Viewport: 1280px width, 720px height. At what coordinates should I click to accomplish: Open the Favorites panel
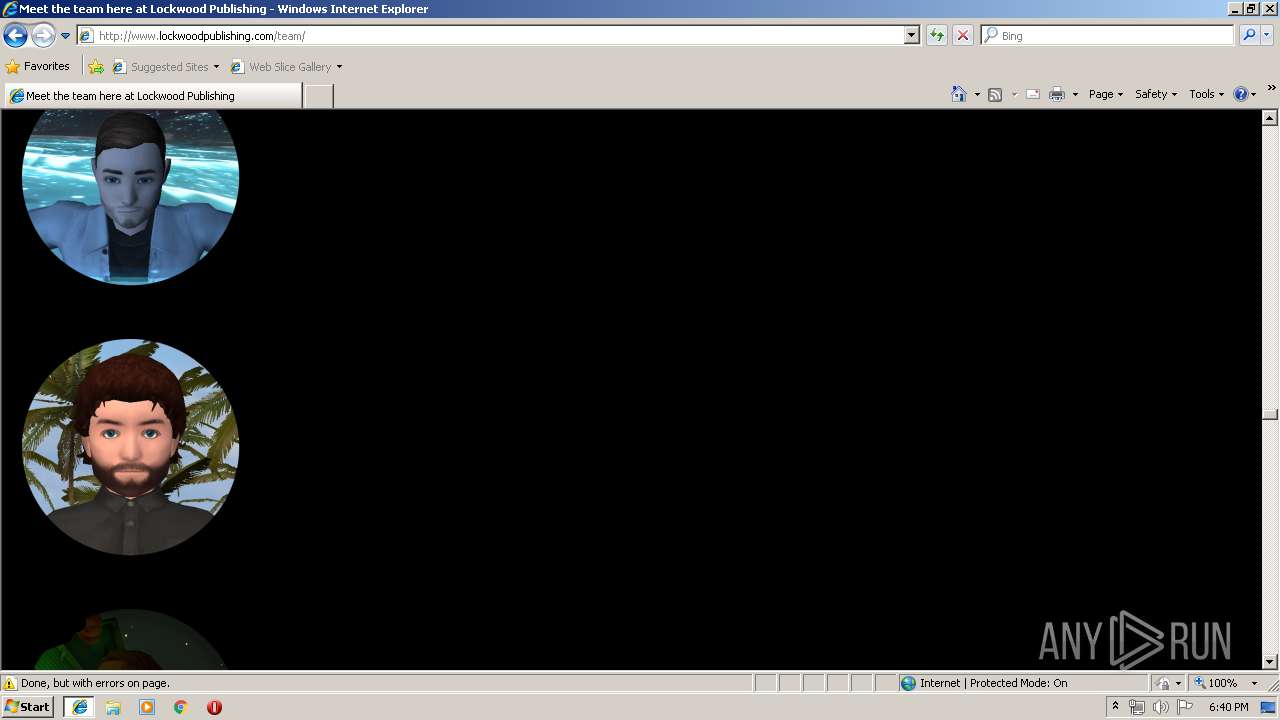point(38,67)
